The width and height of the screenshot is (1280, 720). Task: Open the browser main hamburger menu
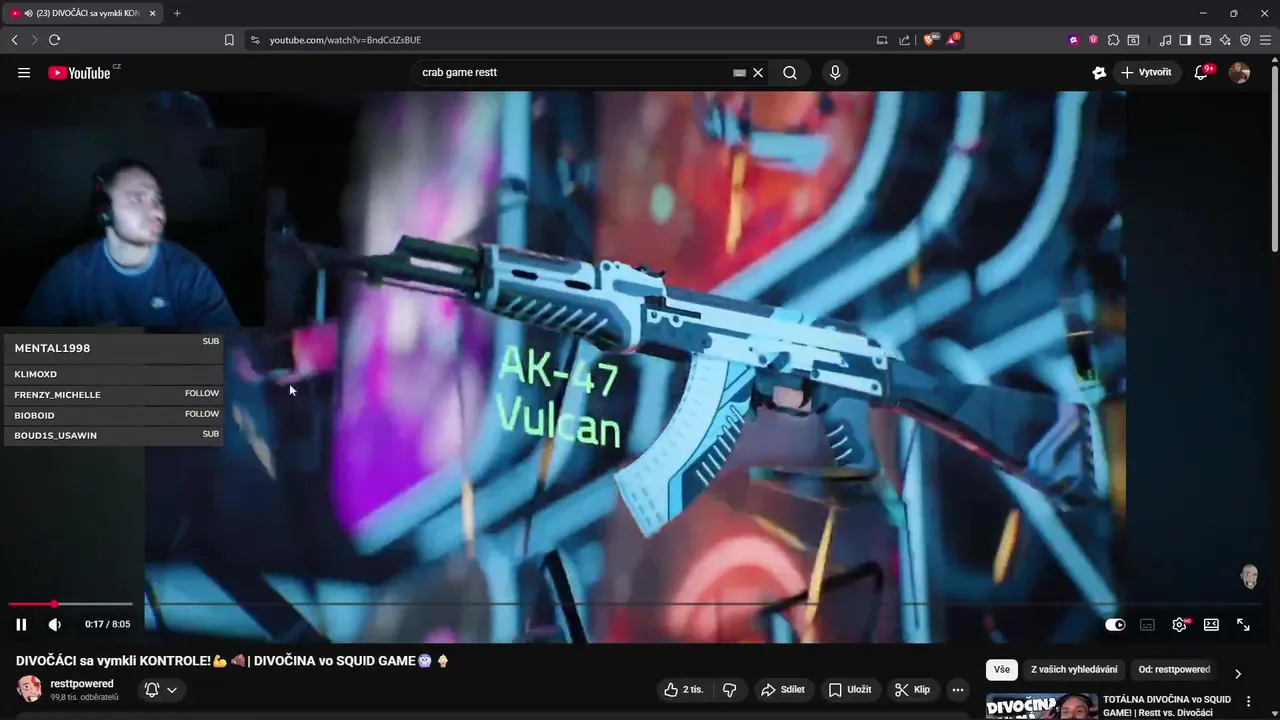(1265, 40)
